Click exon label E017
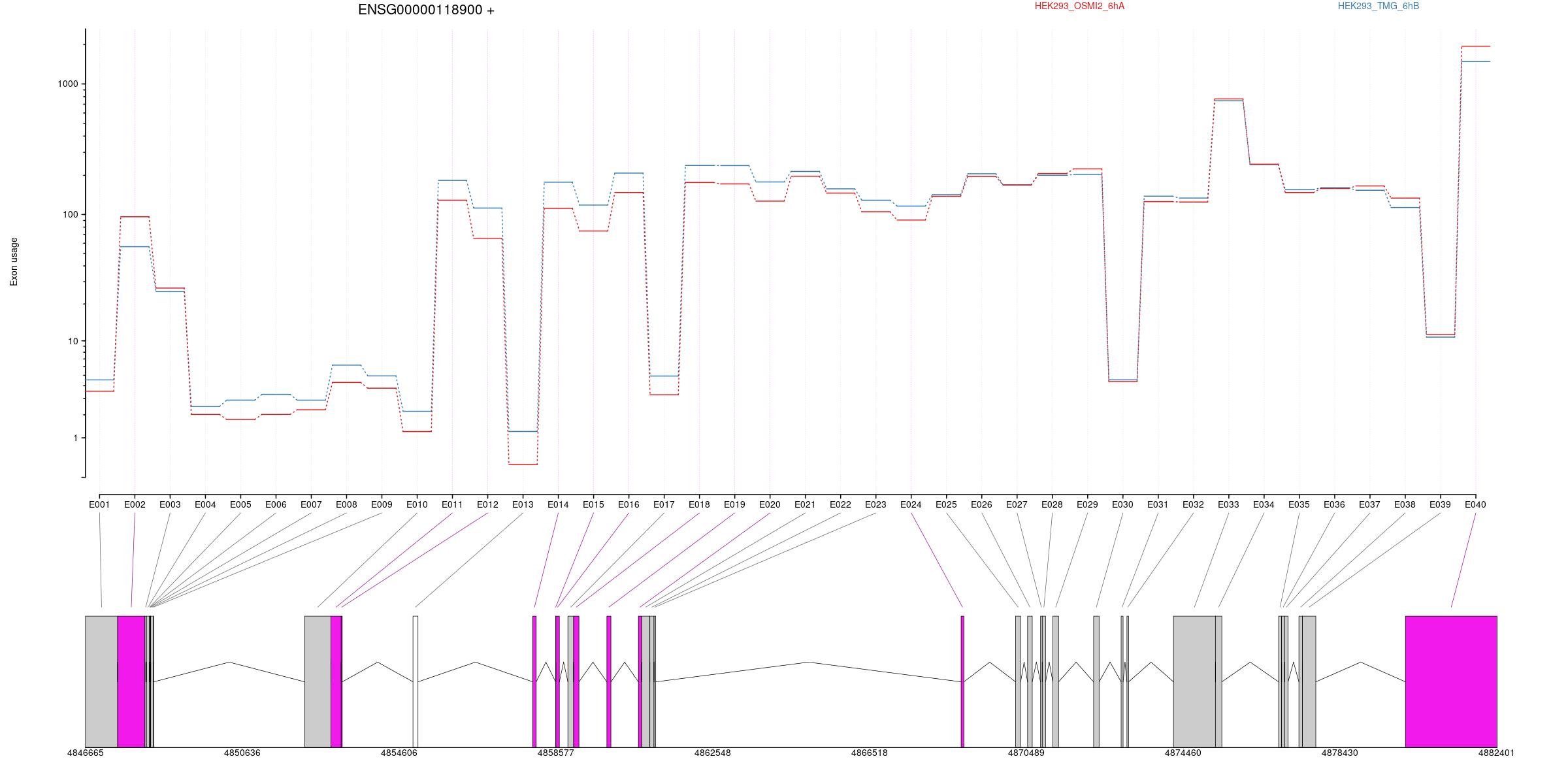Screen dimensions: 1568x784 click(664, 504)
